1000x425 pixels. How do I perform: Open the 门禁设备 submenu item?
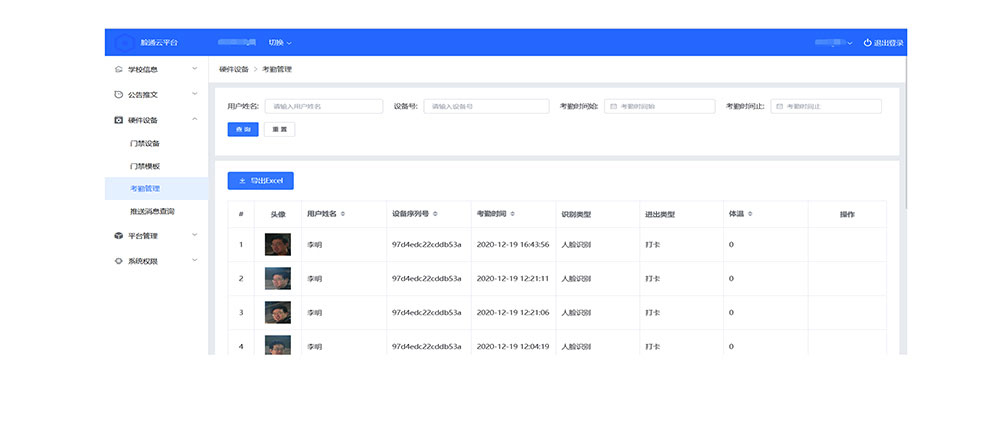coord(145,143)
